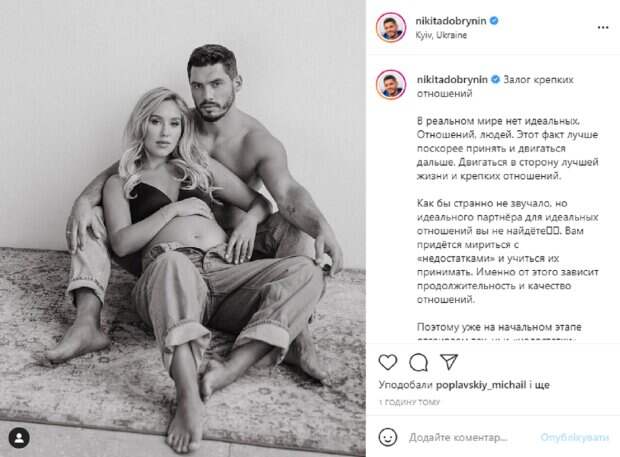620x457 pixels.
Task: Click the verified badge in the header
Action: 494,21
